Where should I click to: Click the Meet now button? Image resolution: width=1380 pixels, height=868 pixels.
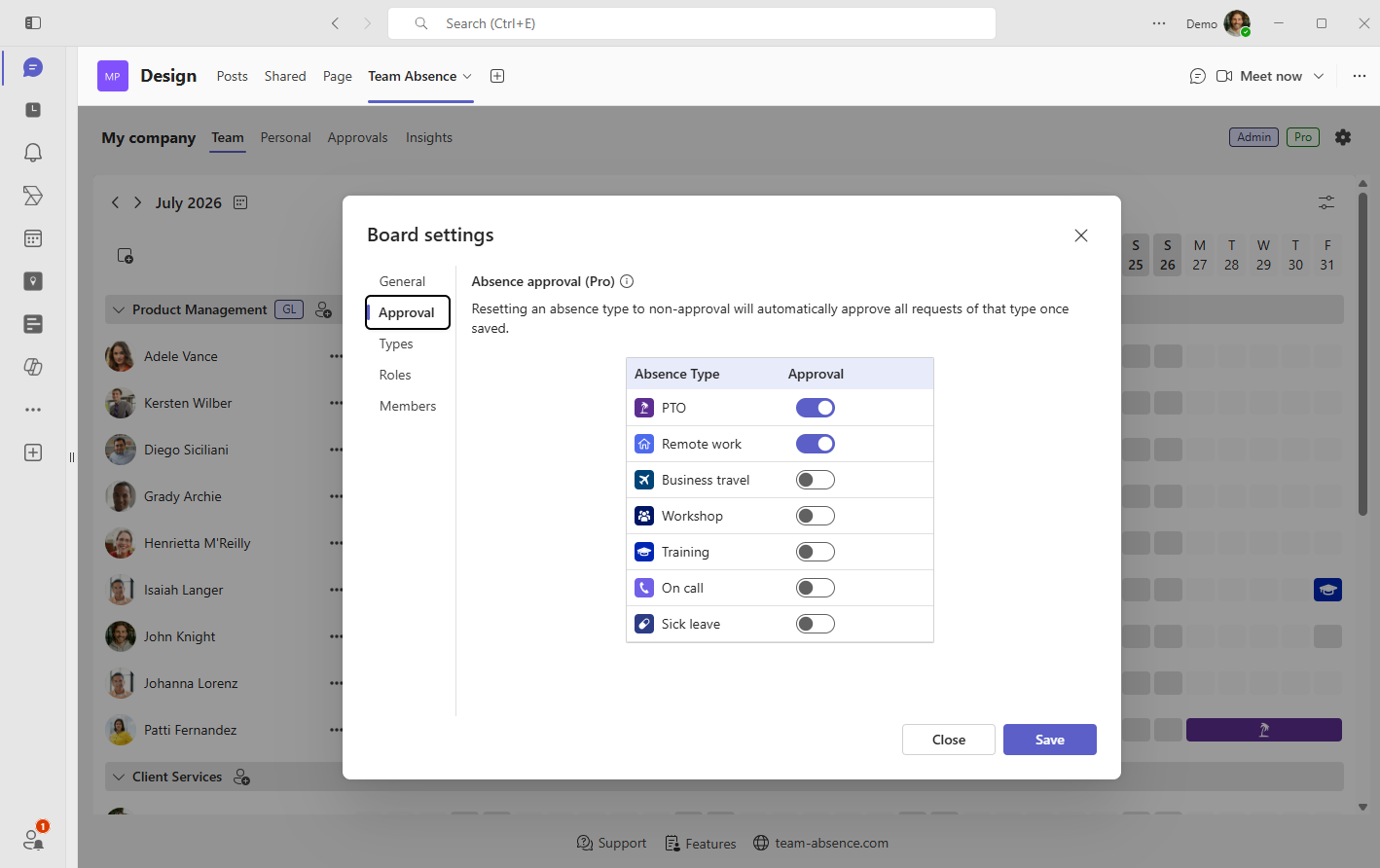coord(1259,76)
